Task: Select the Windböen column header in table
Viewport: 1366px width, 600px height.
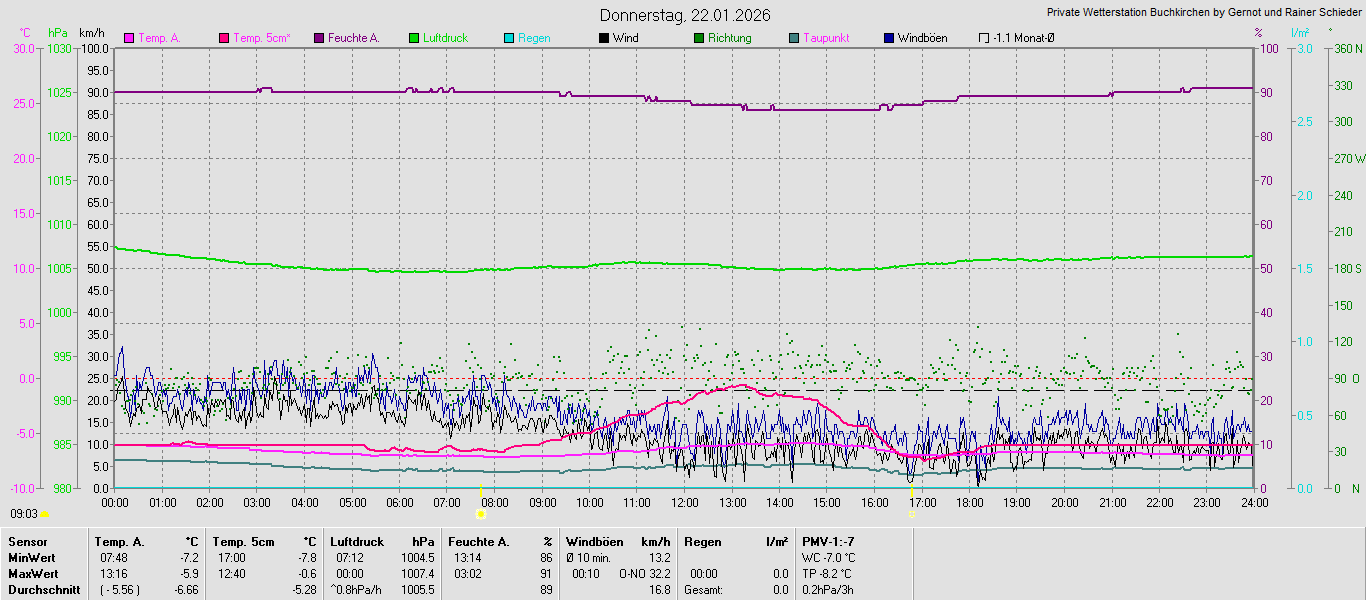Action: coord(594,542)
